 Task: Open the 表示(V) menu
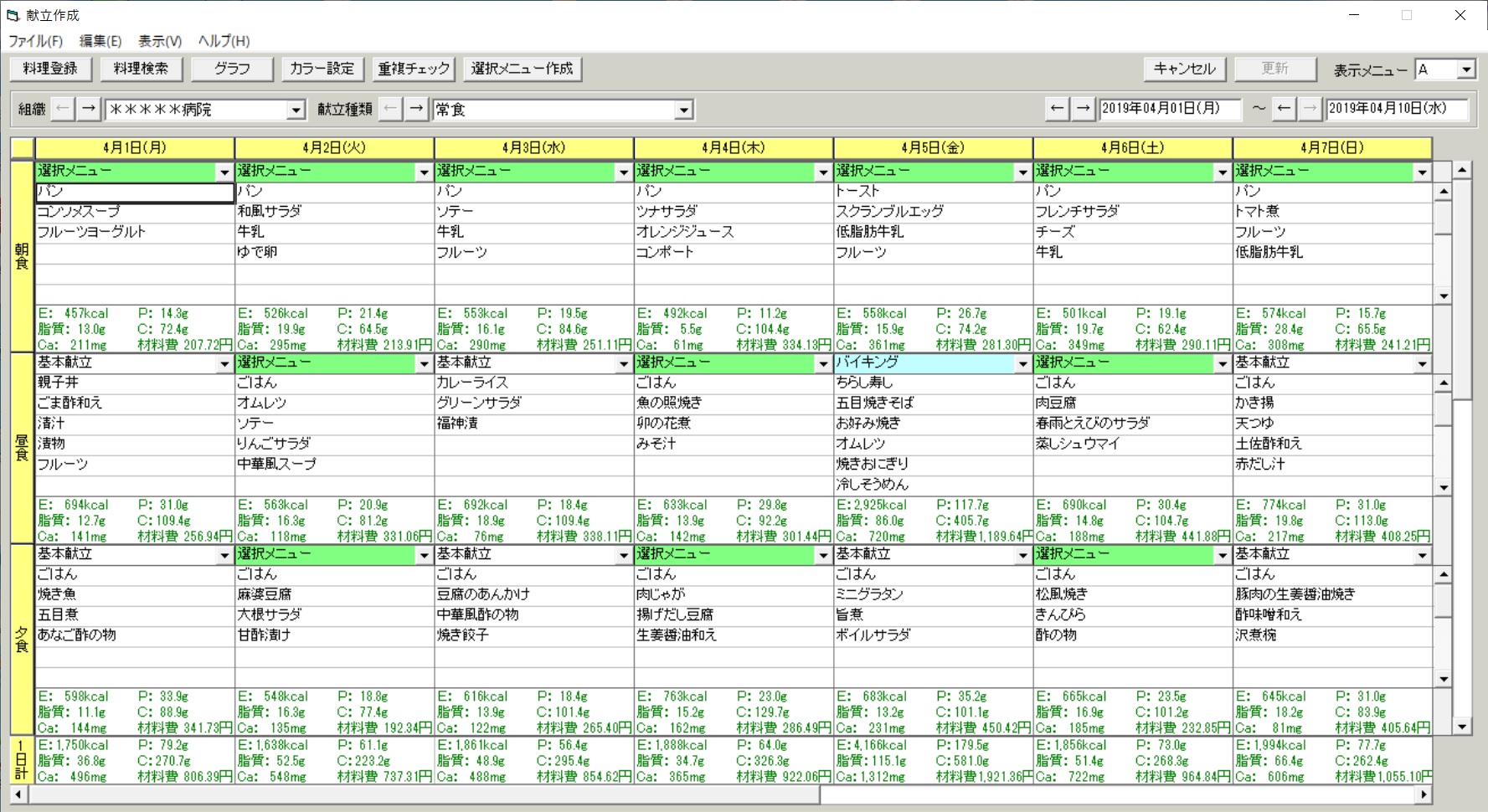[x=160, y=41]
